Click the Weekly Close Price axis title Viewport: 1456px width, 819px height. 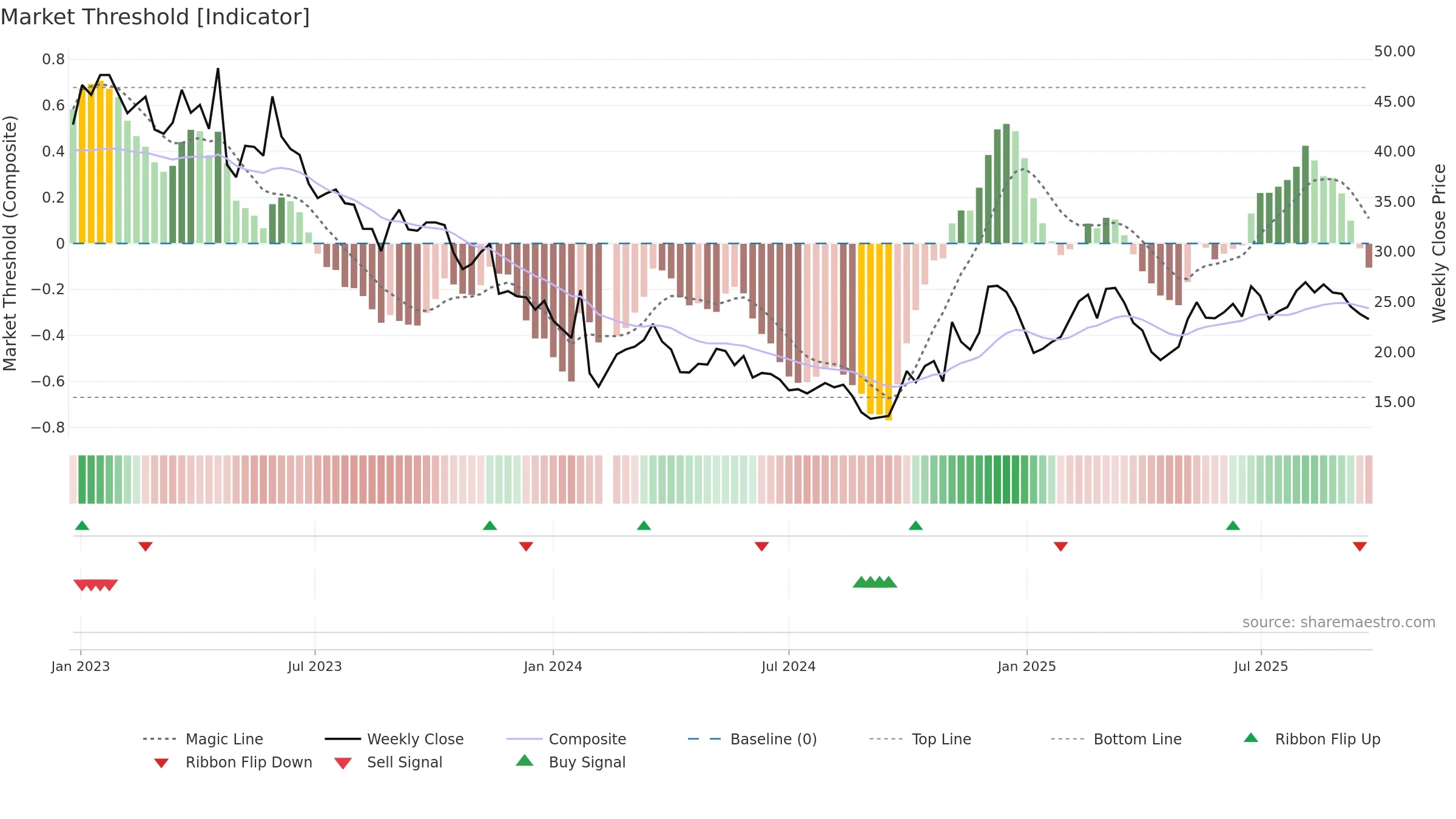pos(1439,243)
